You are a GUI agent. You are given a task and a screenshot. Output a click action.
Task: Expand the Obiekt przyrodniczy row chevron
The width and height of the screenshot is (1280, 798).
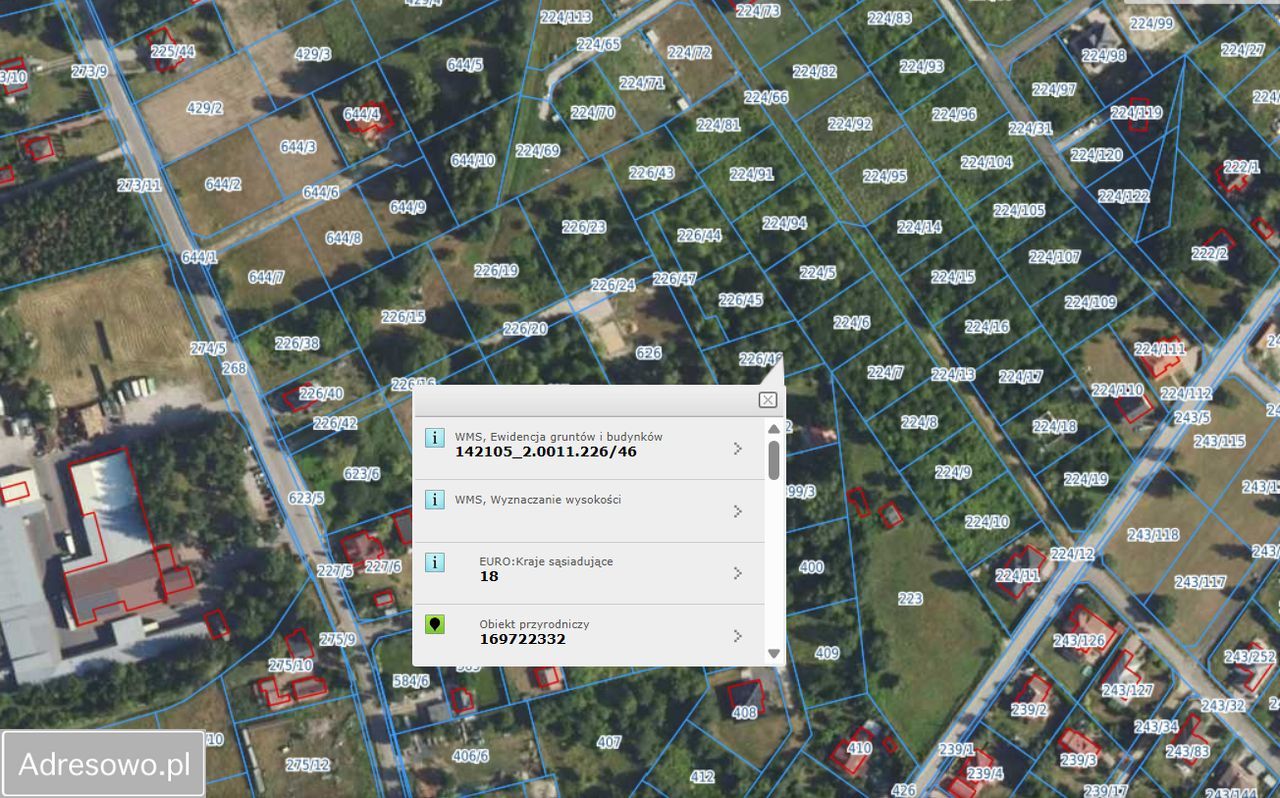[x=738, y=636]
